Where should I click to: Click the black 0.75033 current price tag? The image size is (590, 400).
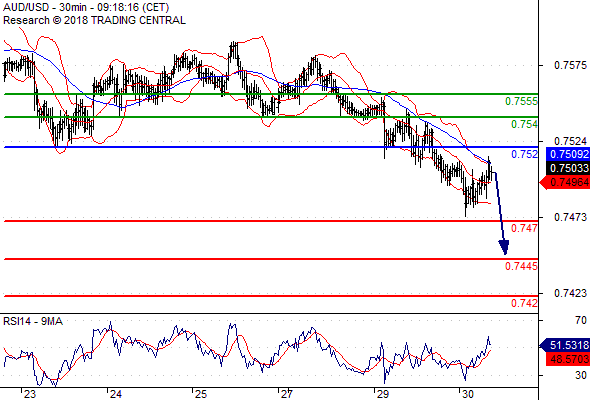[x=568, y=168]
